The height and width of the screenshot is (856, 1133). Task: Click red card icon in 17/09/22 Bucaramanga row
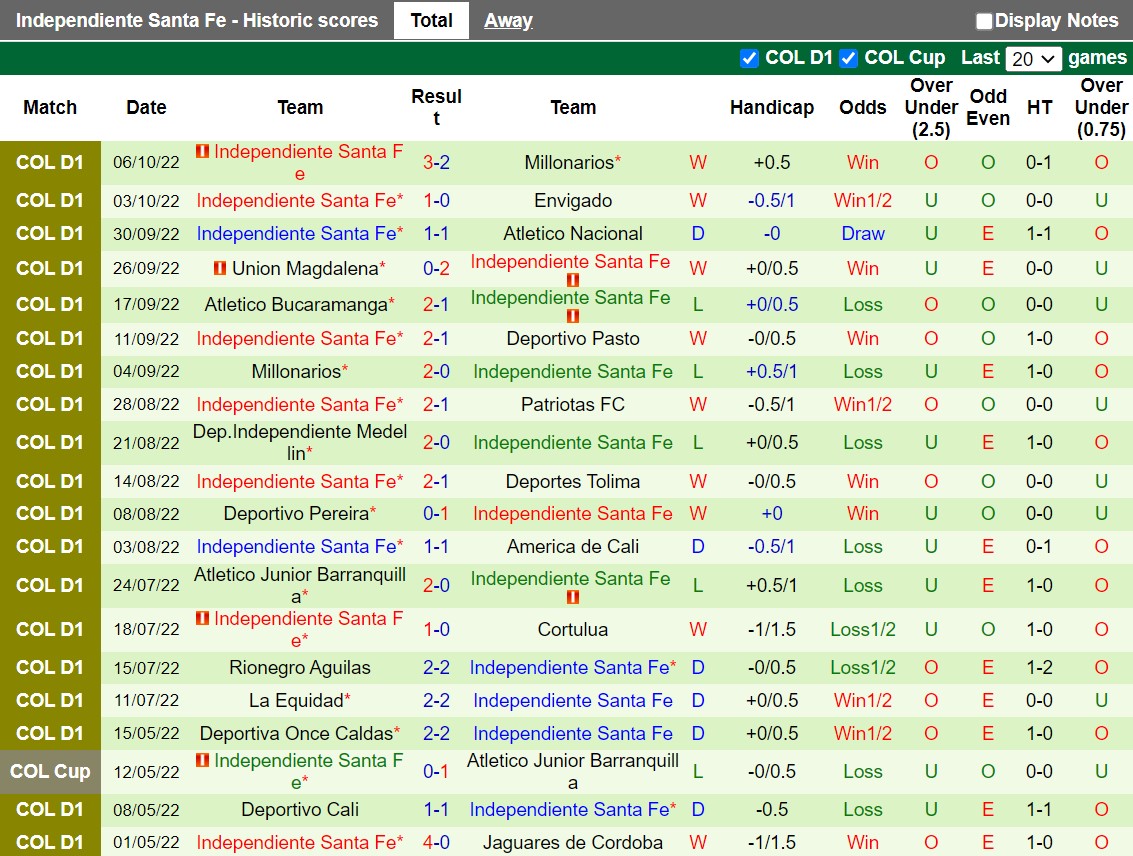tap(573, 316)
